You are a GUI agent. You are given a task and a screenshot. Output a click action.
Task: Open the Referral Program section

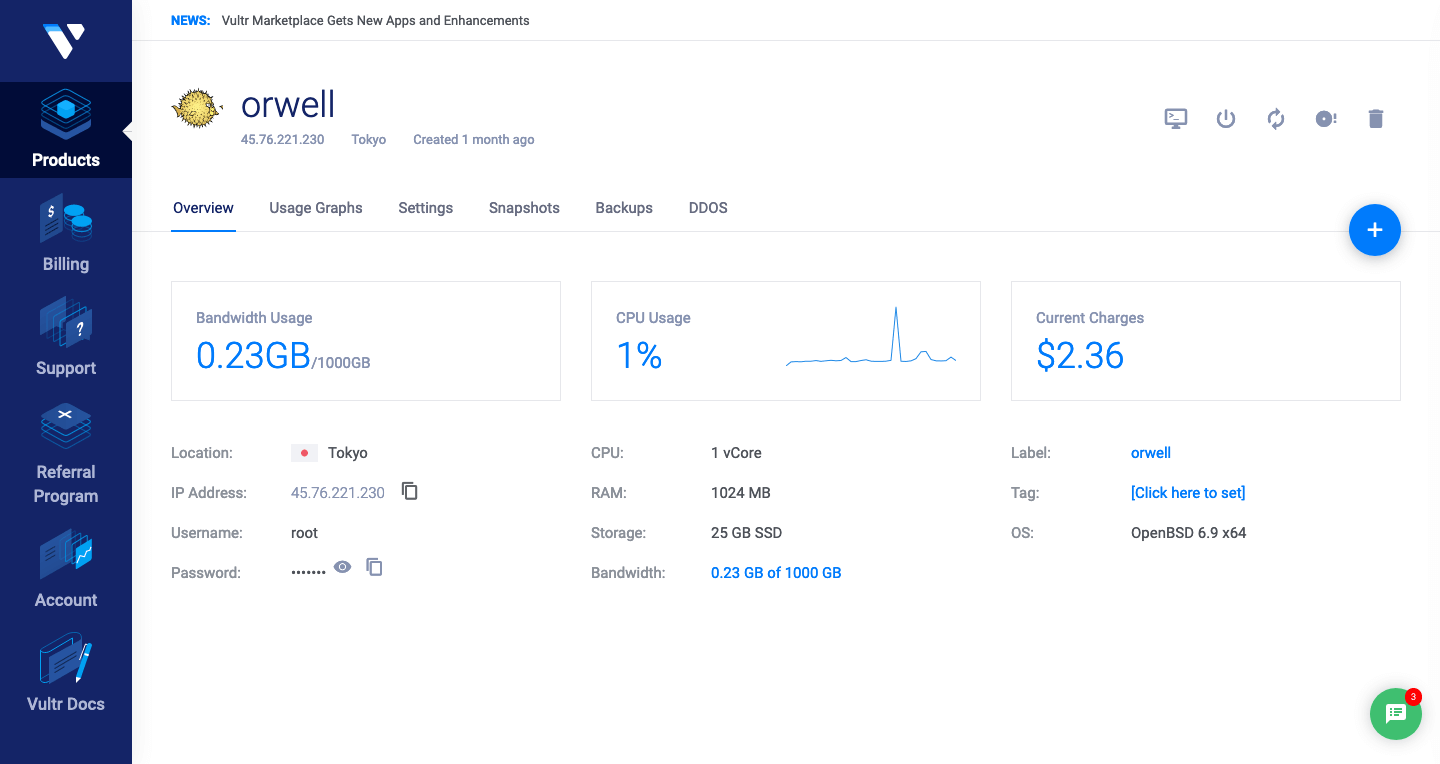(65, 454)
